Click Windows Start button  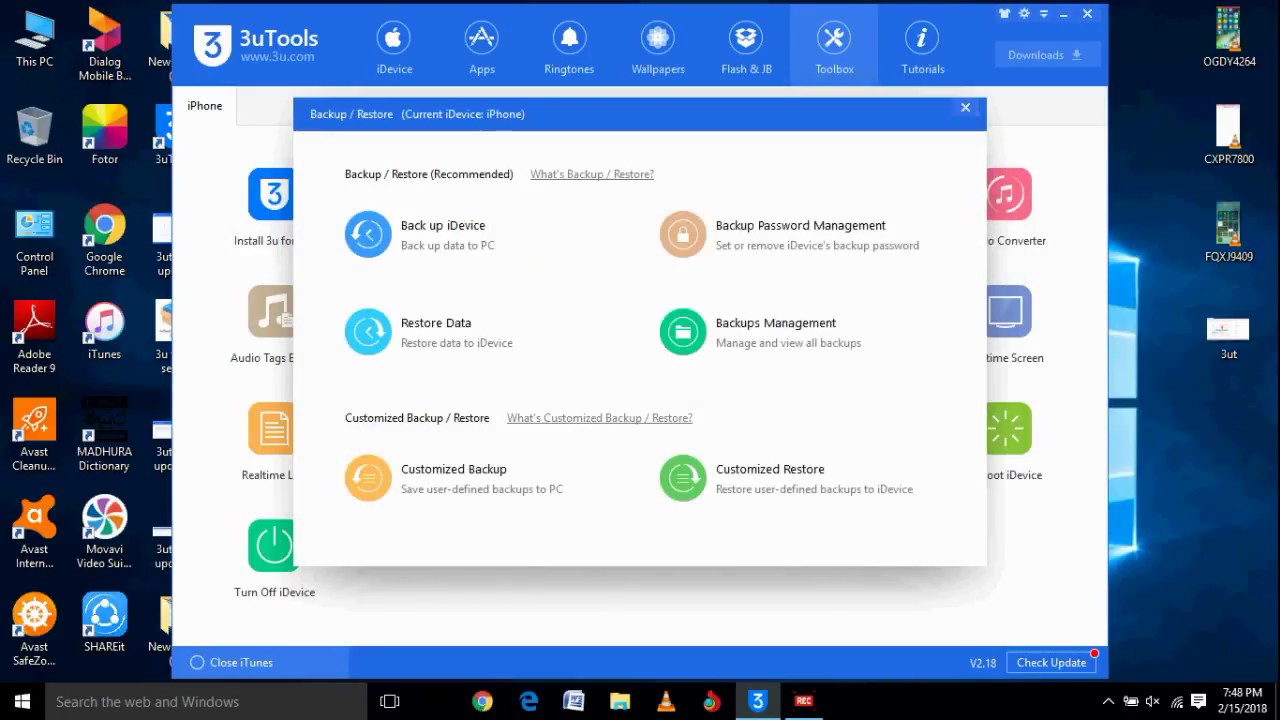click(22, 701)
